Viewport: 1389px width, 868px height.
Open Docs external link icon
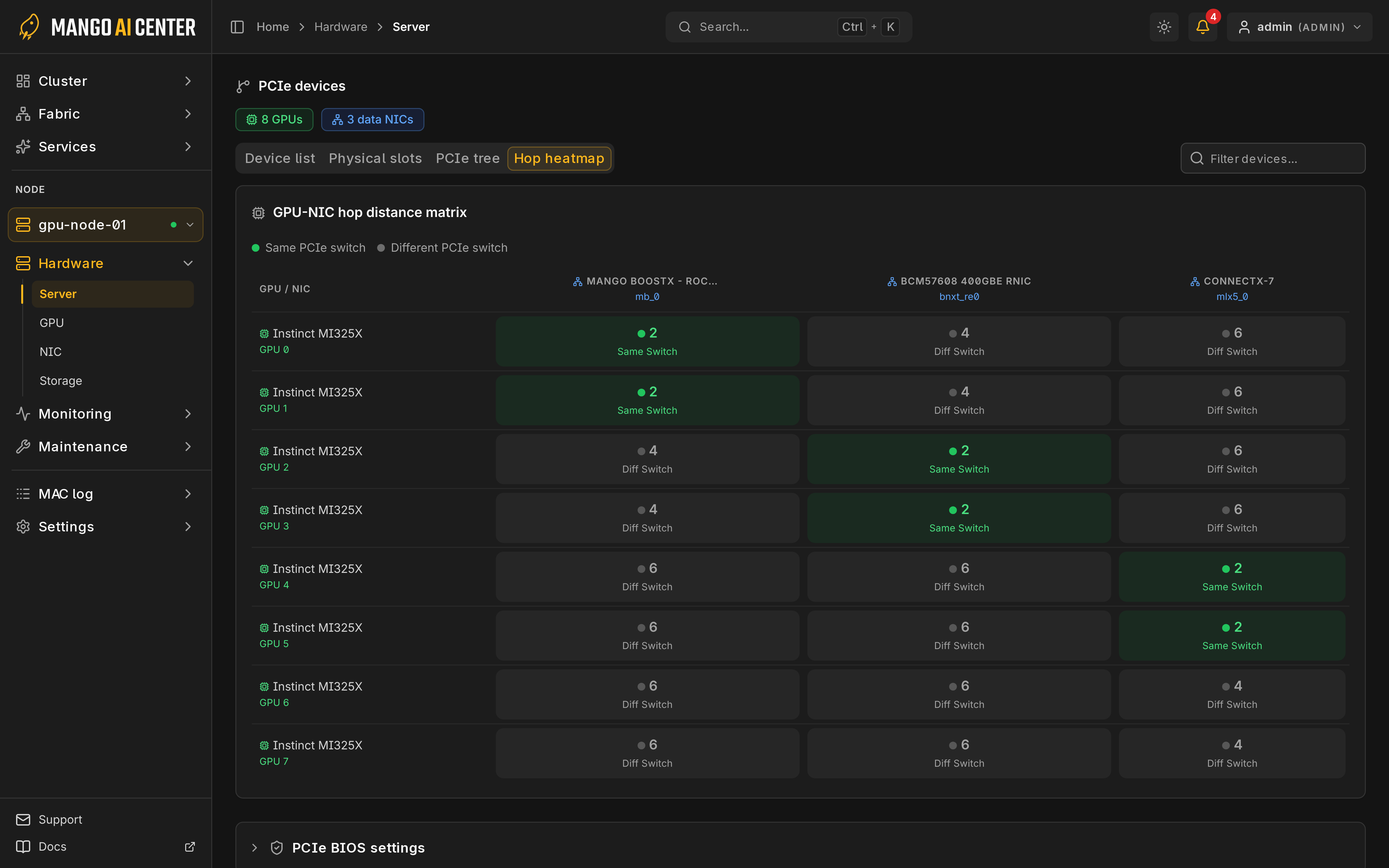coord(189,846)
